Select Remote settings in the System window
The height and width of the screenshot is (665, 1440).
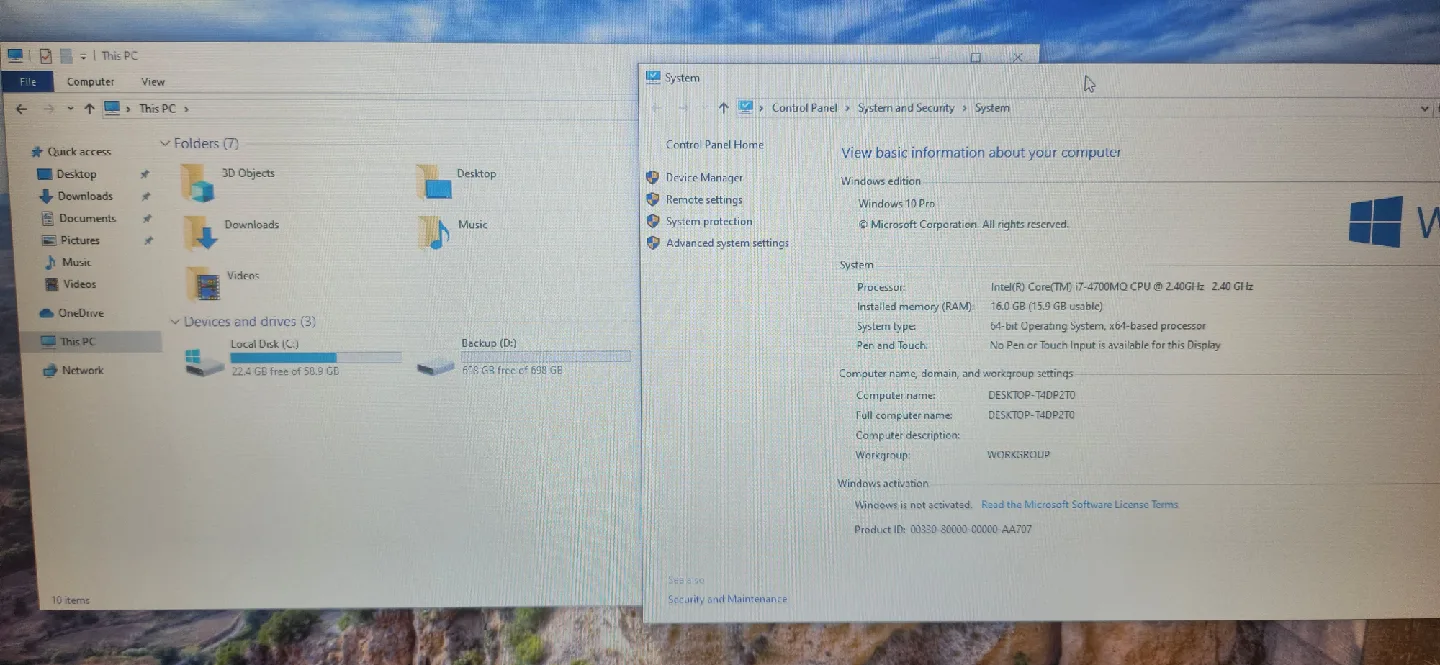click(704, 199)
